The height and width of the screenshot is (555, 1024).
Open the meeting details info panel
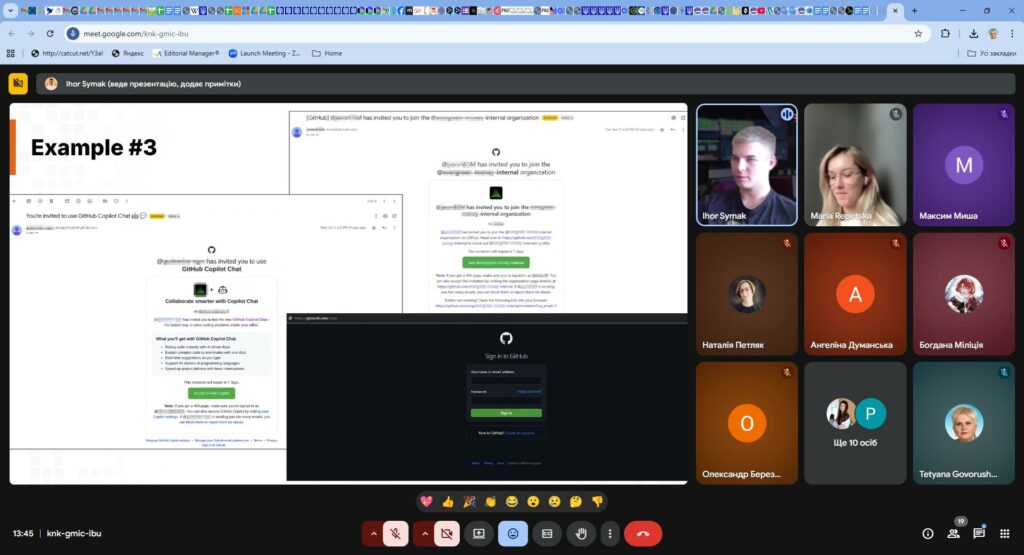[927, 534]
